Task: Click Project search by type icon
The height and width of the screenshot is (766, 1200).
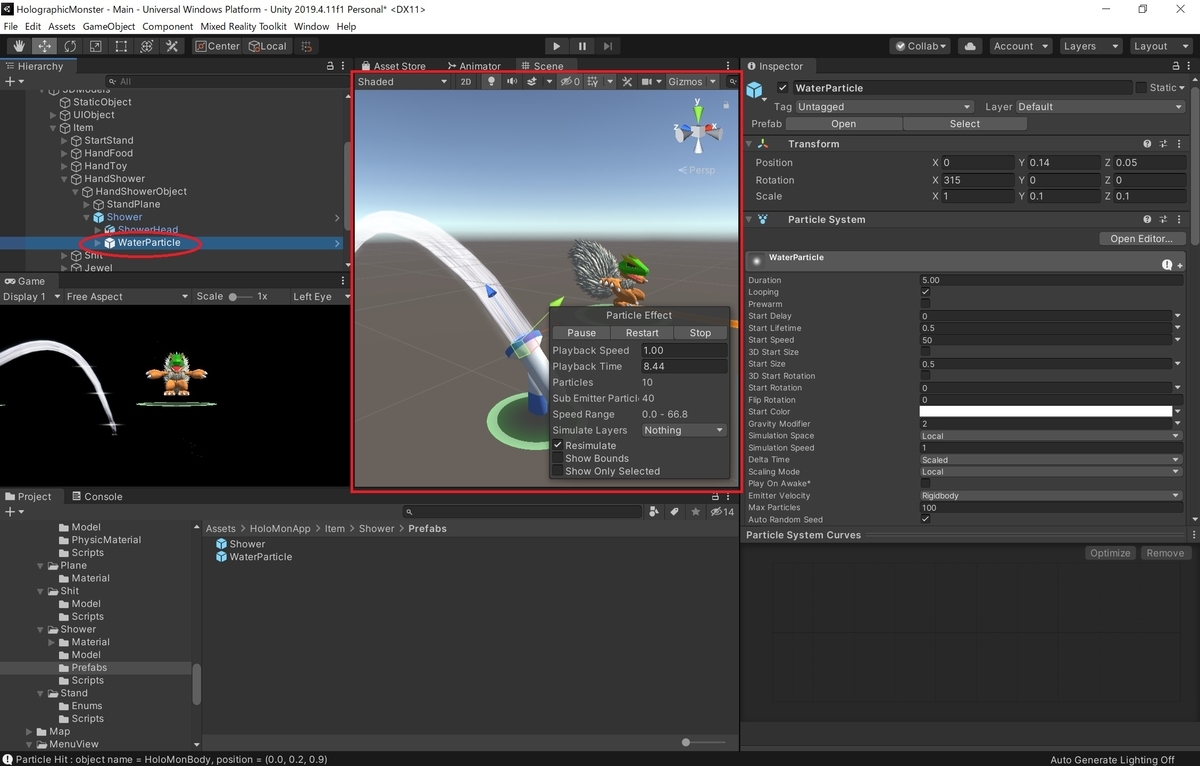Action: [654, 512]
